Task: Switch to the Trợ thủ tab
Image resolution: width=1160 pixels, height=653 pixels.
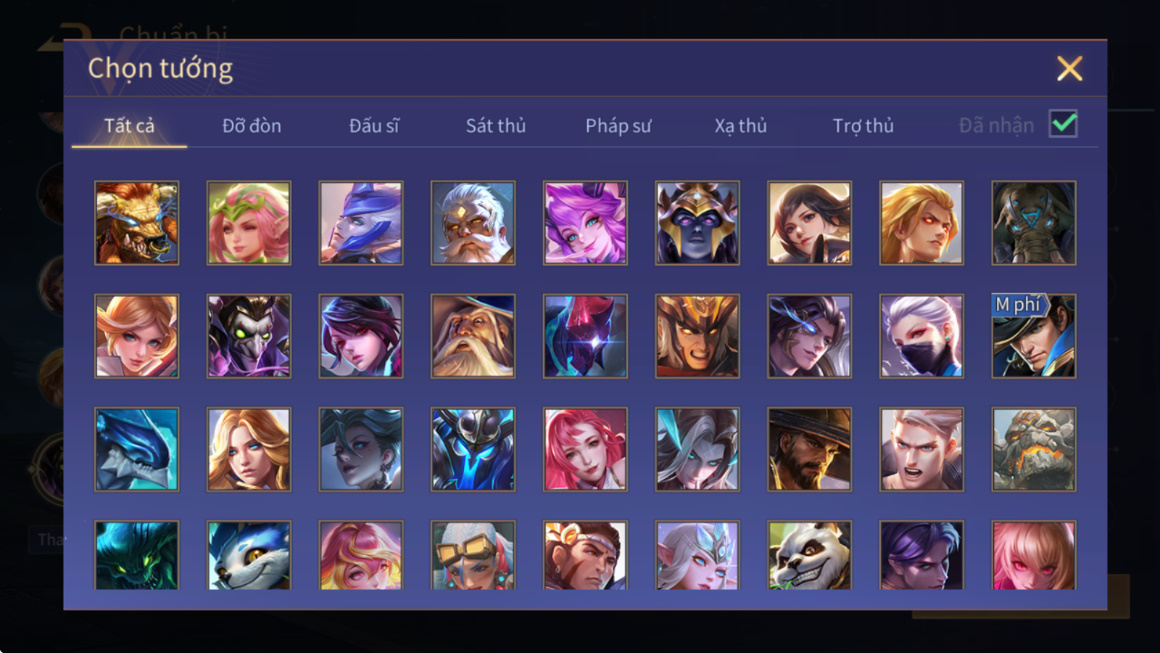Action: click(x=863, y=126)
